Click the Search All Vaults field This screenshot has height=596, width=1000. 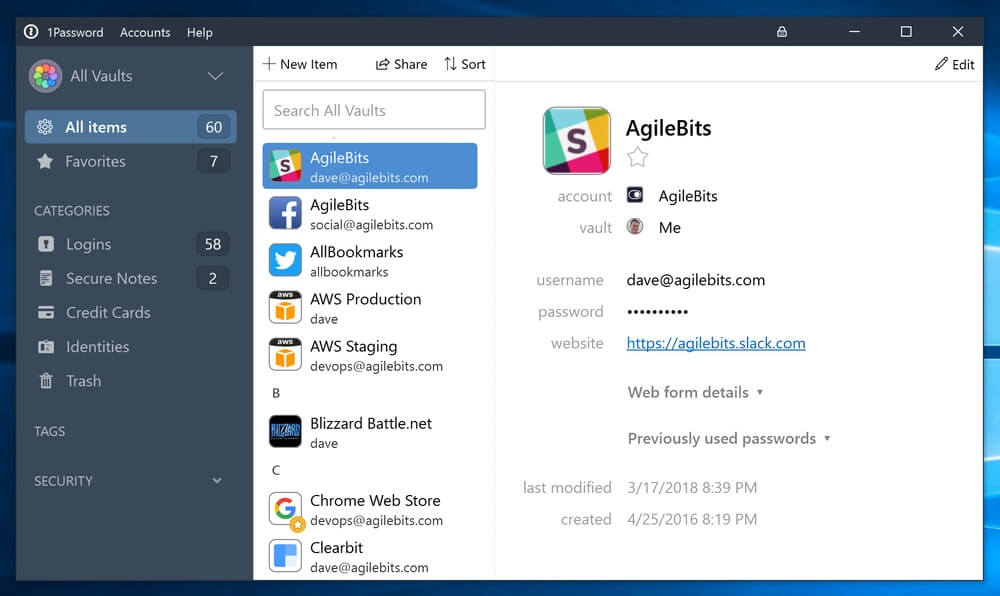pyautogui.click(x=373, y=109)
